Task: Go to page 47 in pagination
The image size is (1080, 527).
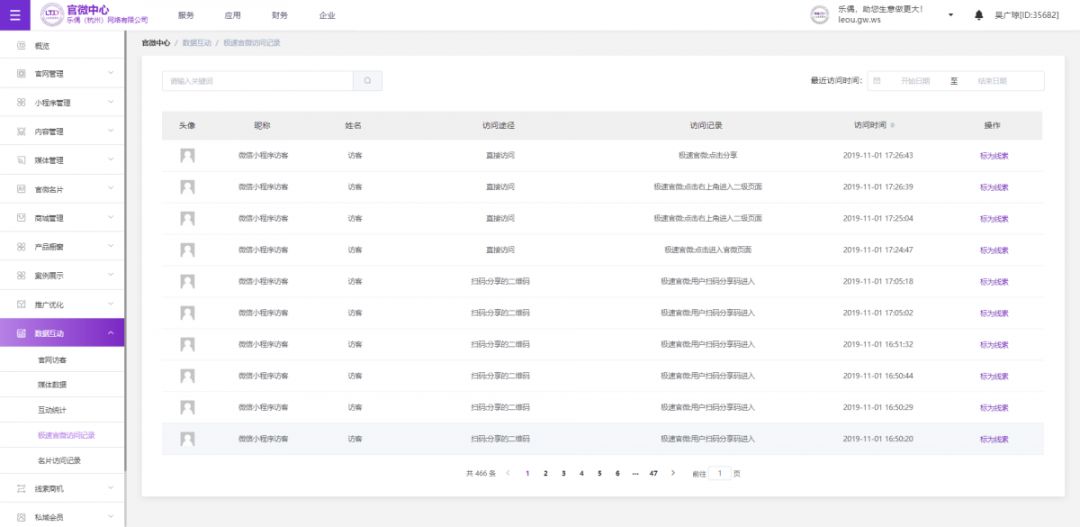Action: 653,473
